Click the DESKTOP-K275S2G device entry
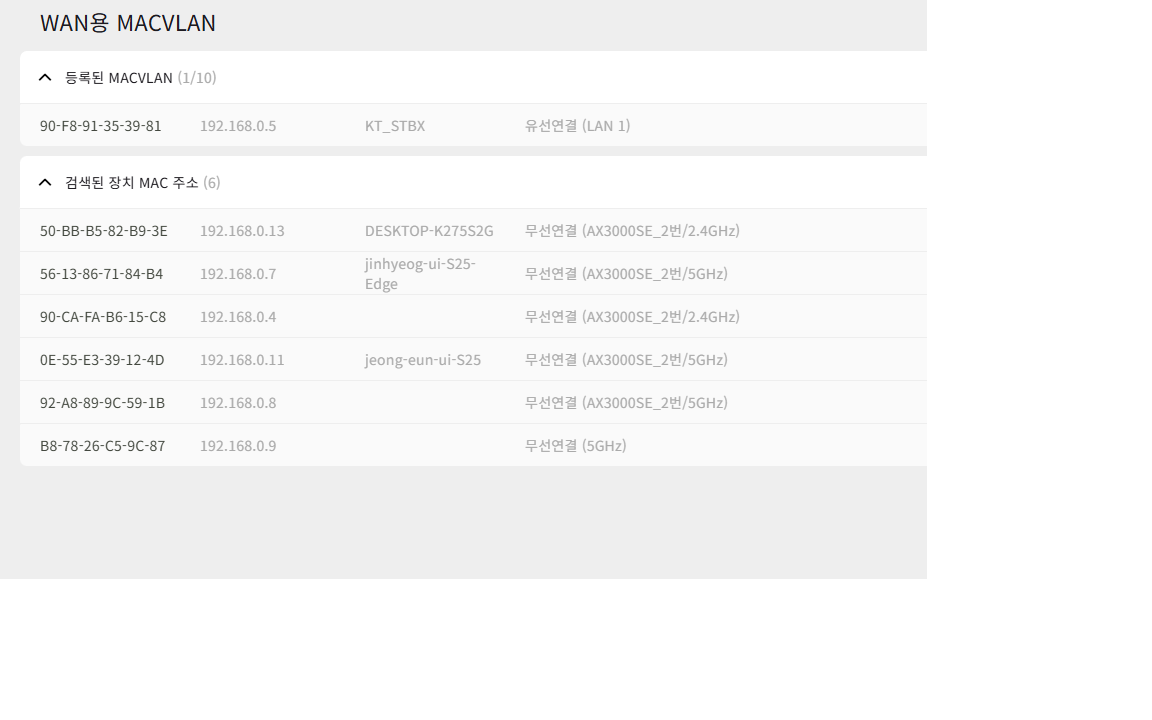The image size is (1152, 720). point(429,231)
